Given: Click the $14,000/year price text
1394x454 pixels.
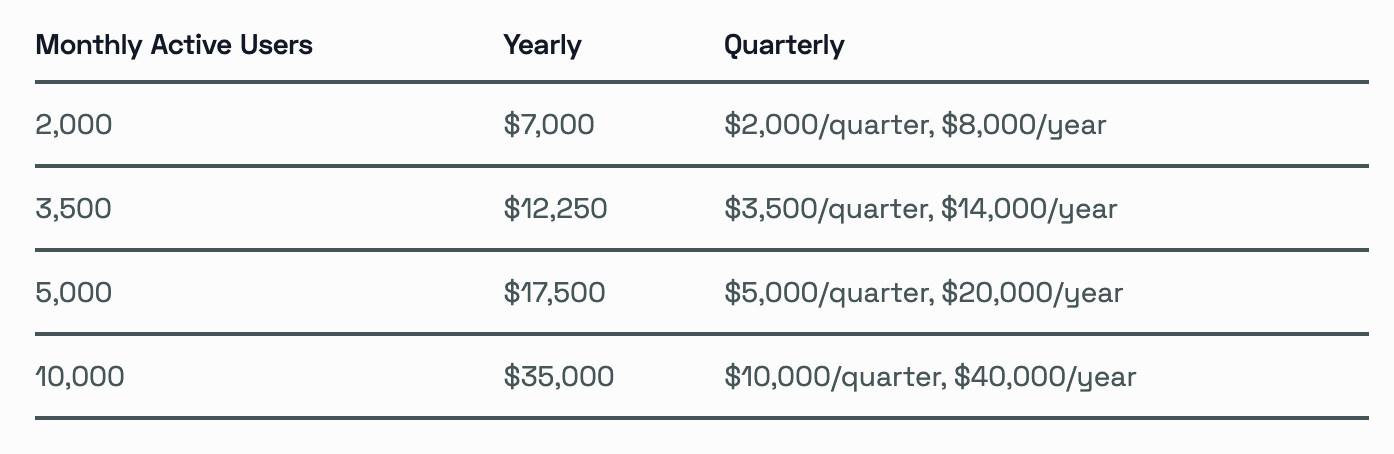Looking at the screenshot, I should (1029, 210).
